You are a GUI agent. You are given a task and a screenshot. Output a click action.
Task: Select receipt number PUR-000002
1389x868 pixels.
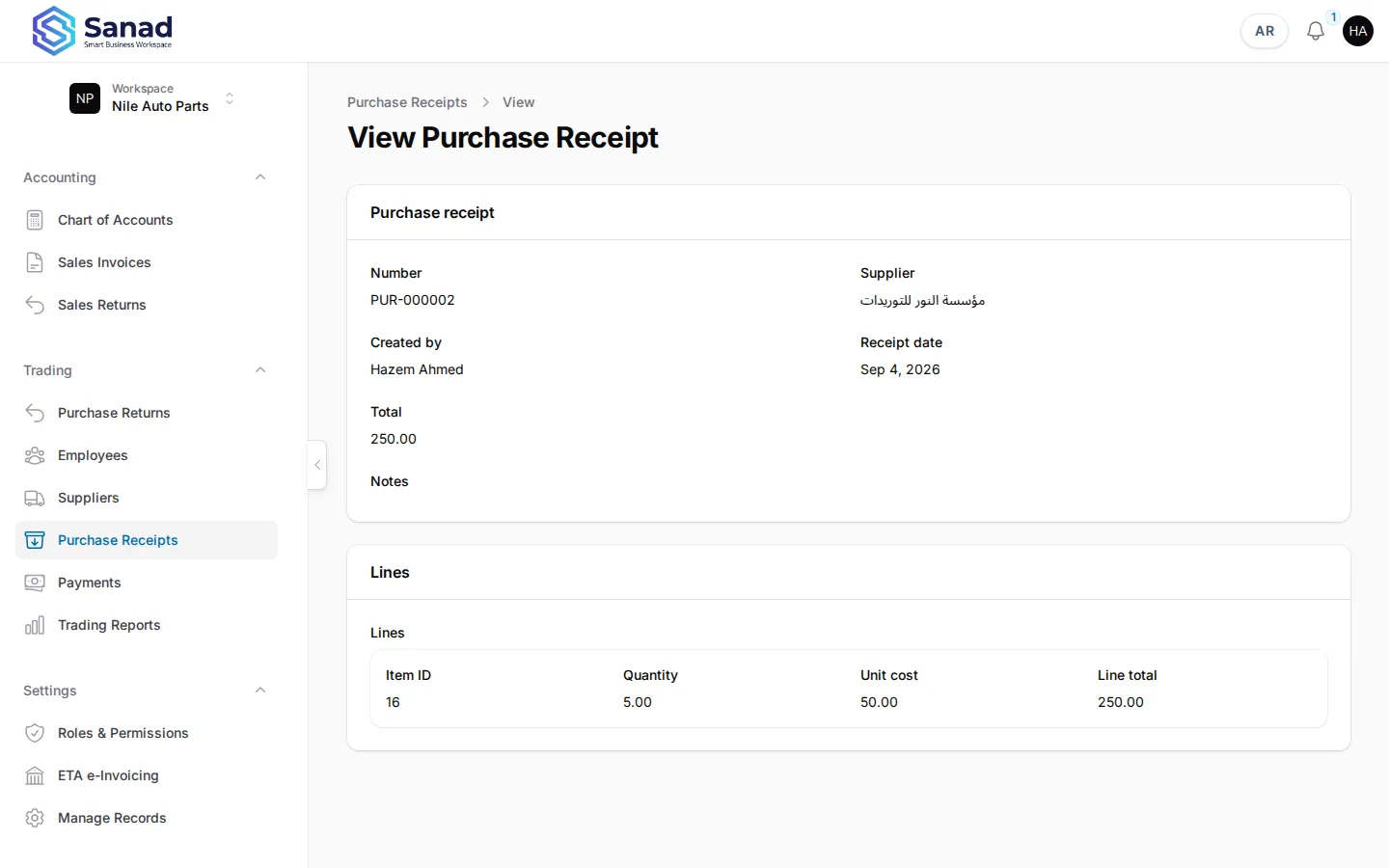[413, 300]
